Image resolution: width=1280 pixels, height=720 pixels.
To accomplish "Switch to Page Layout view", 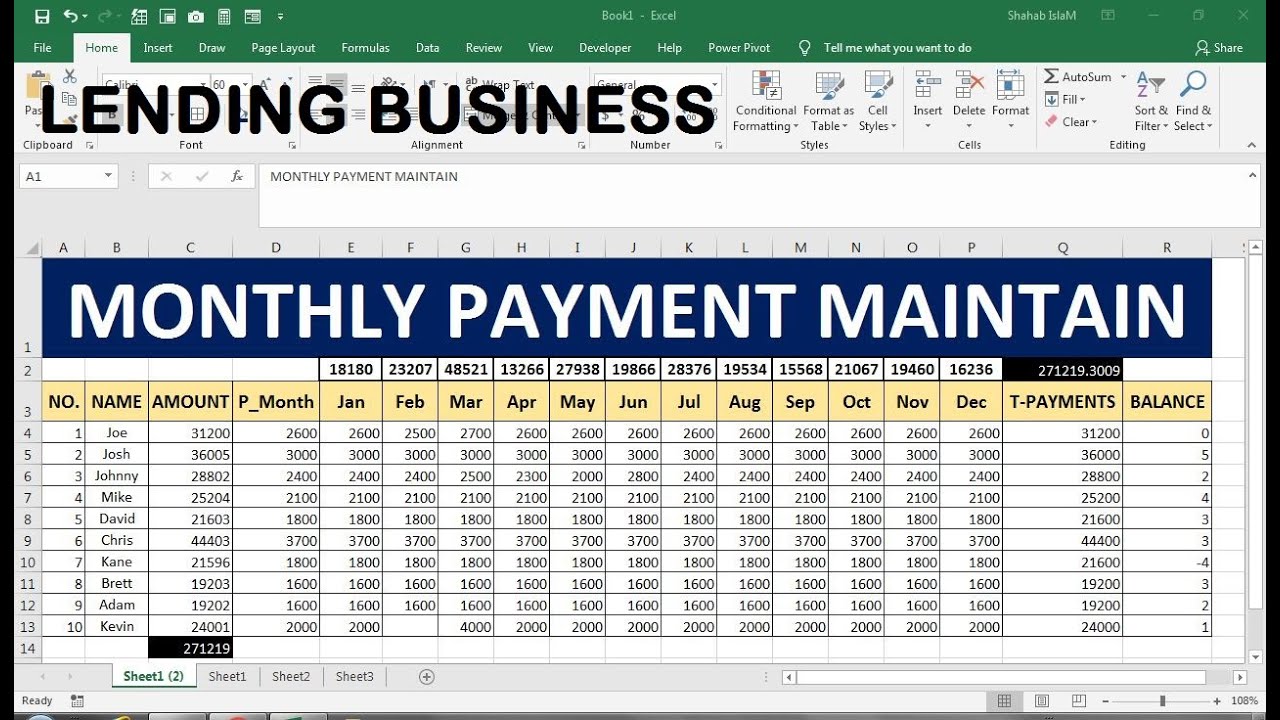I will coord(1041,701).
